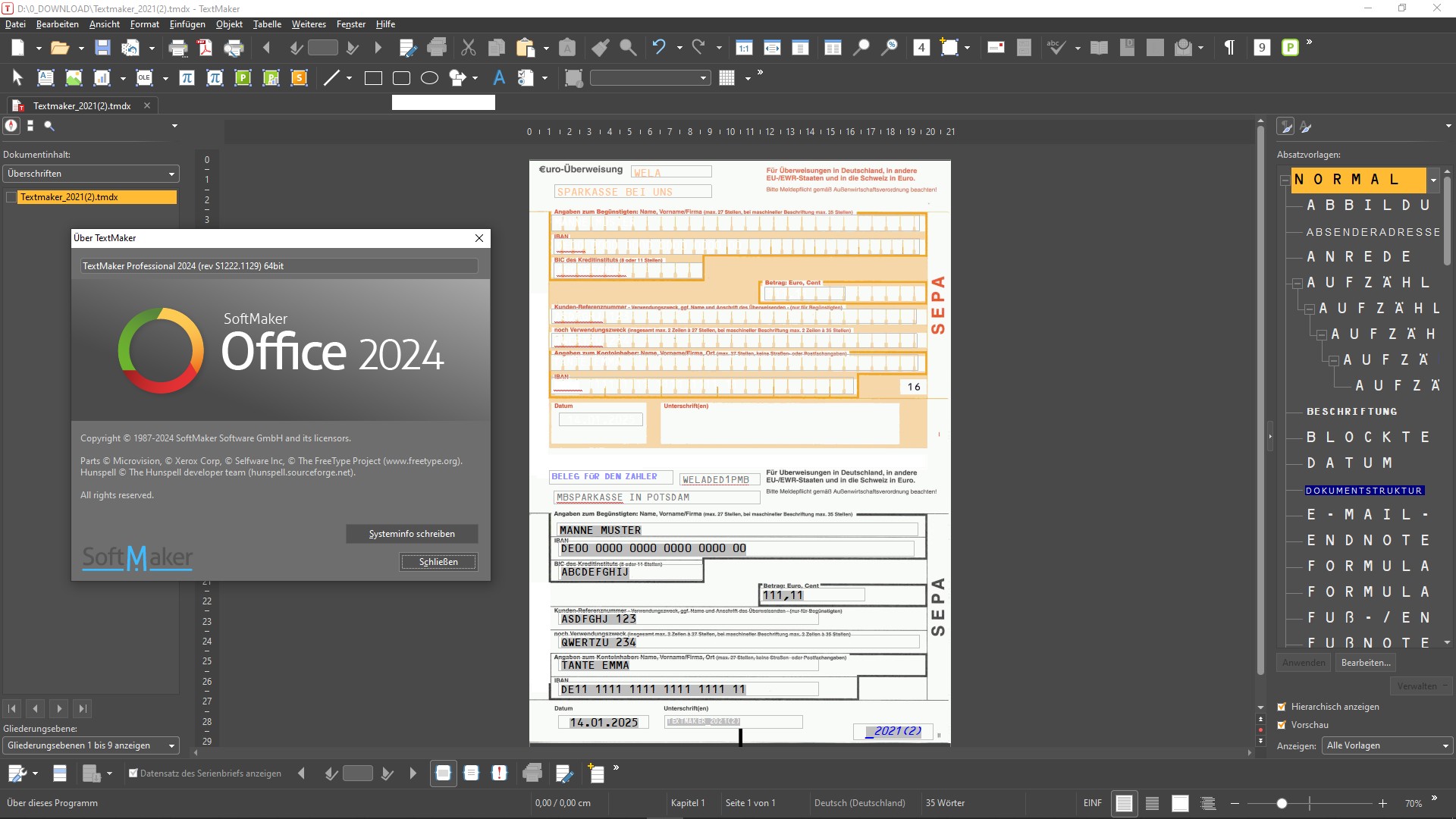
Task: Open the Gliederungsebenen 1 bis 9 dropdown
Action: point(90,745)
